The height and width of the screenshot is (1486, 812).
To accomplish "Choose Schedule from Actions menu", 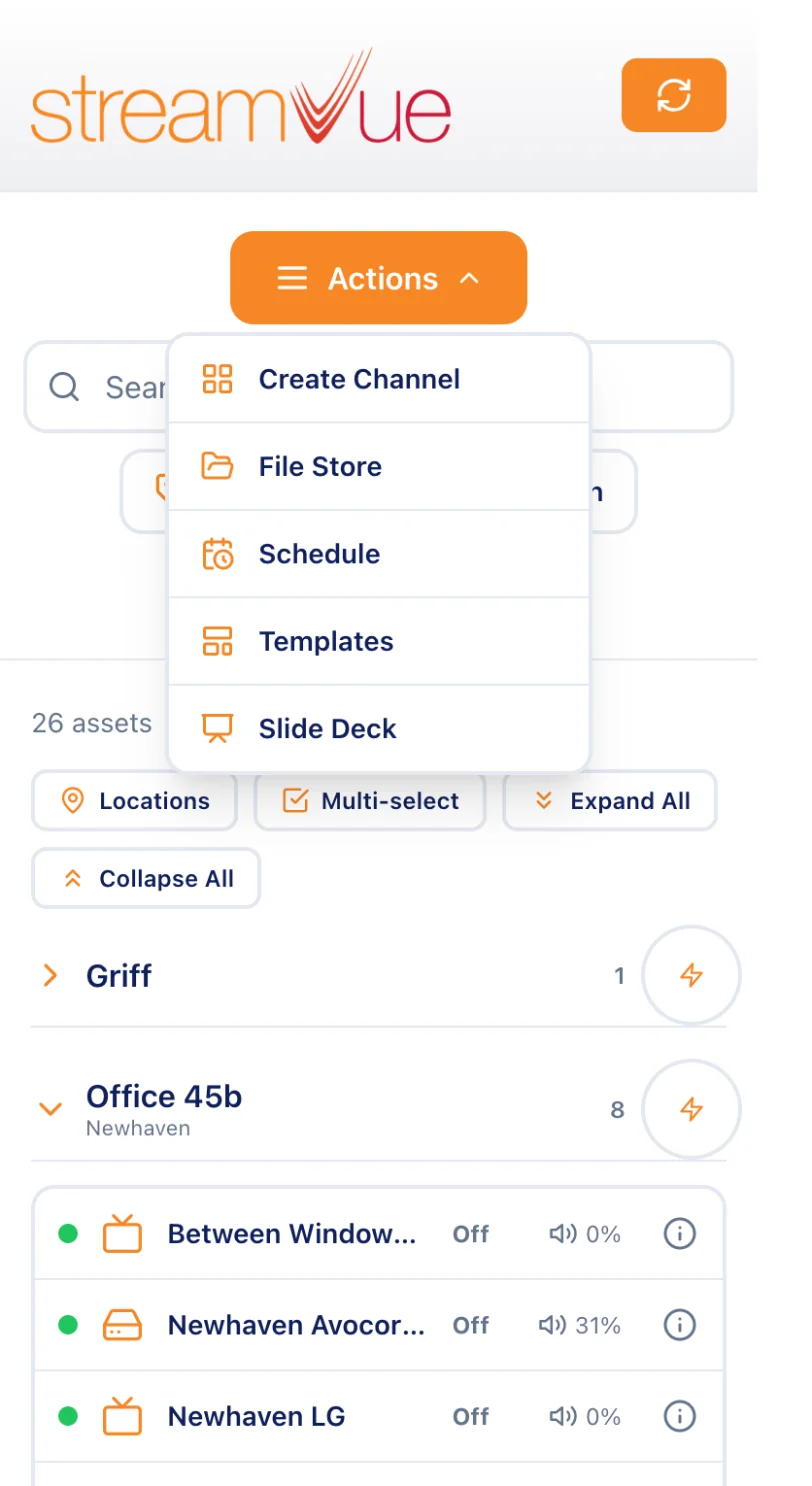I will pyautogui.click(x=378, y=554).
